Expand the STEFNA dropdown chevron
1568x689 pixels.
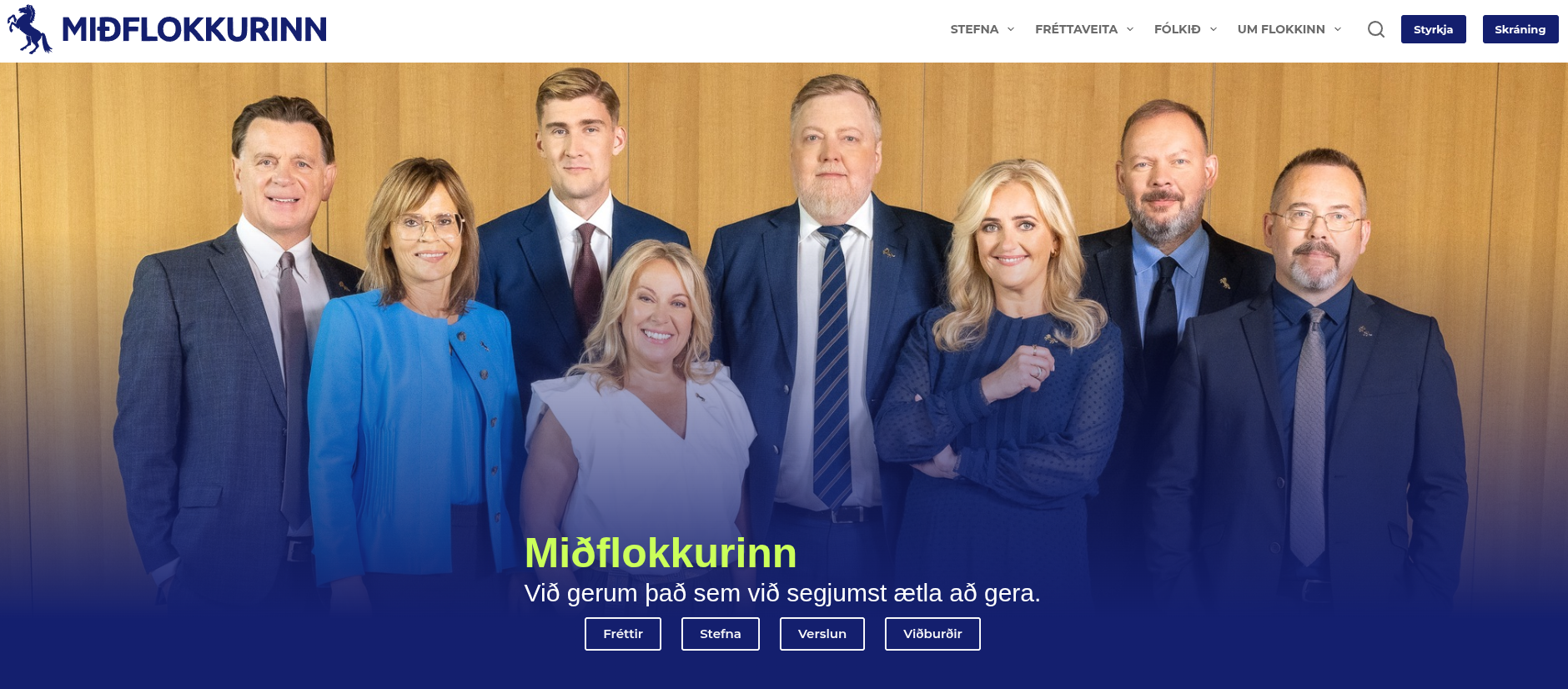click(x=1011, y=29)
